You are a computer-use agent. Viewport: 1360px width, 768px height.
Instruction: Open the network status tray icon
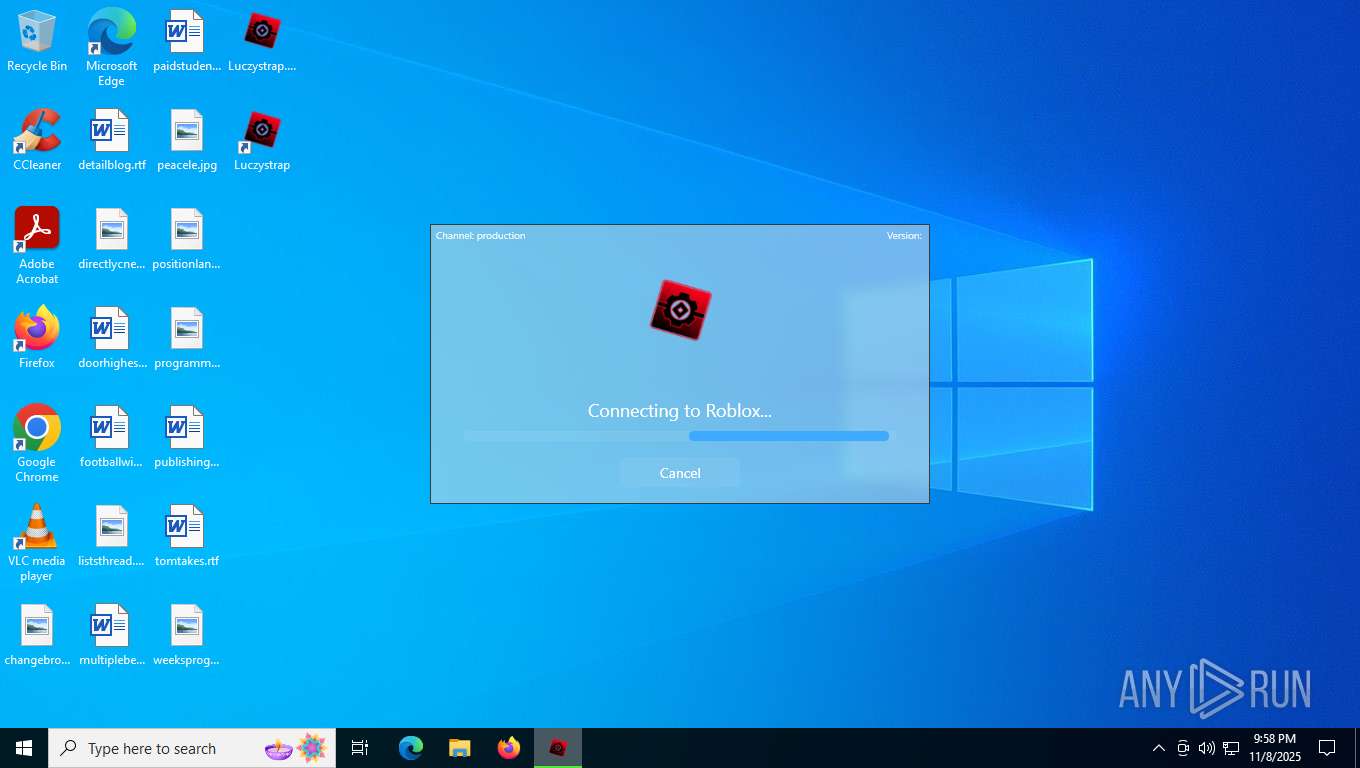pos(1231,748)
